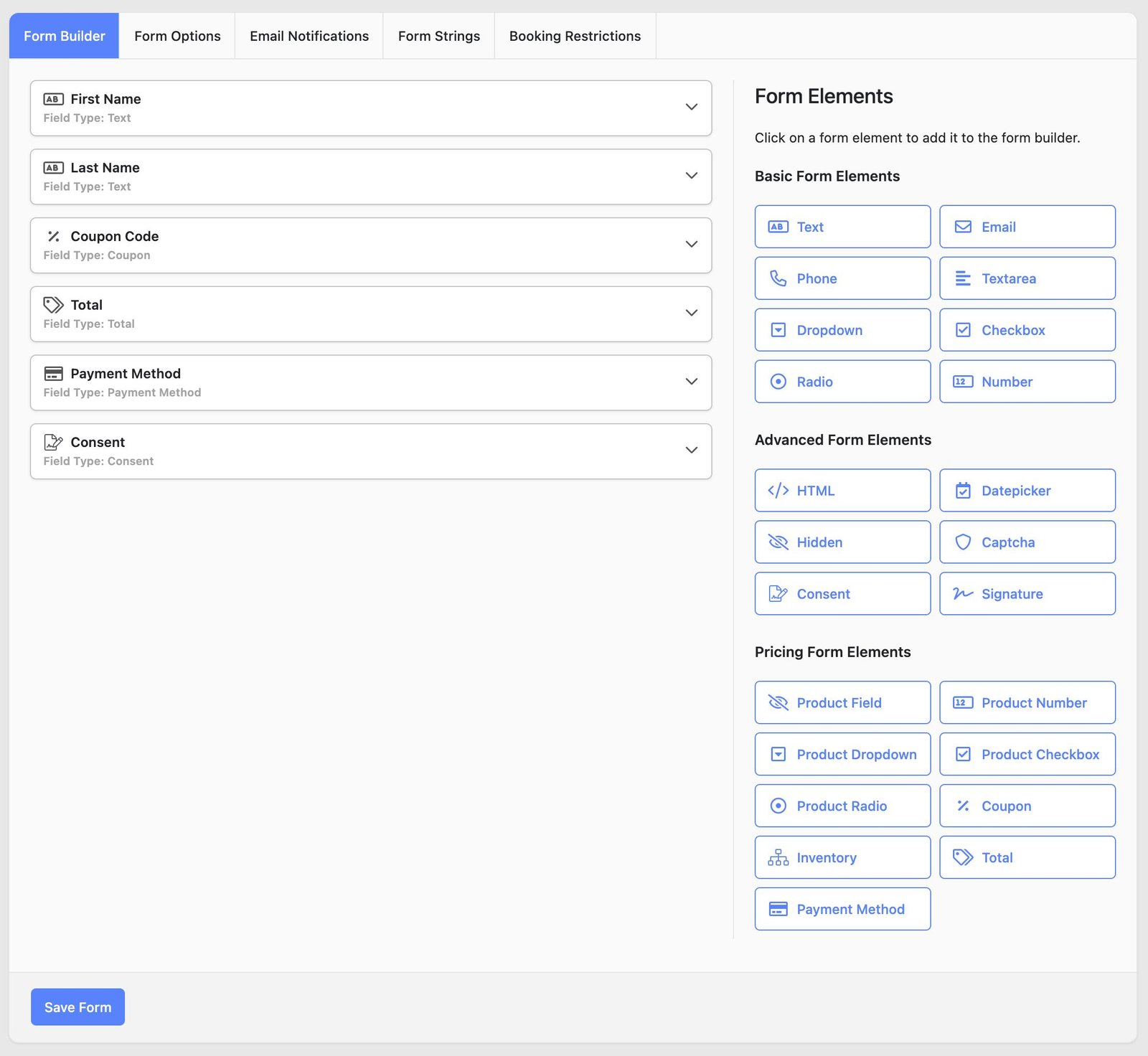Click the percent icon beside Coupon Code
Image resolution: width=1148 pixels, height=1056 pixels.
pyautogui.click(x=53, y=236)
